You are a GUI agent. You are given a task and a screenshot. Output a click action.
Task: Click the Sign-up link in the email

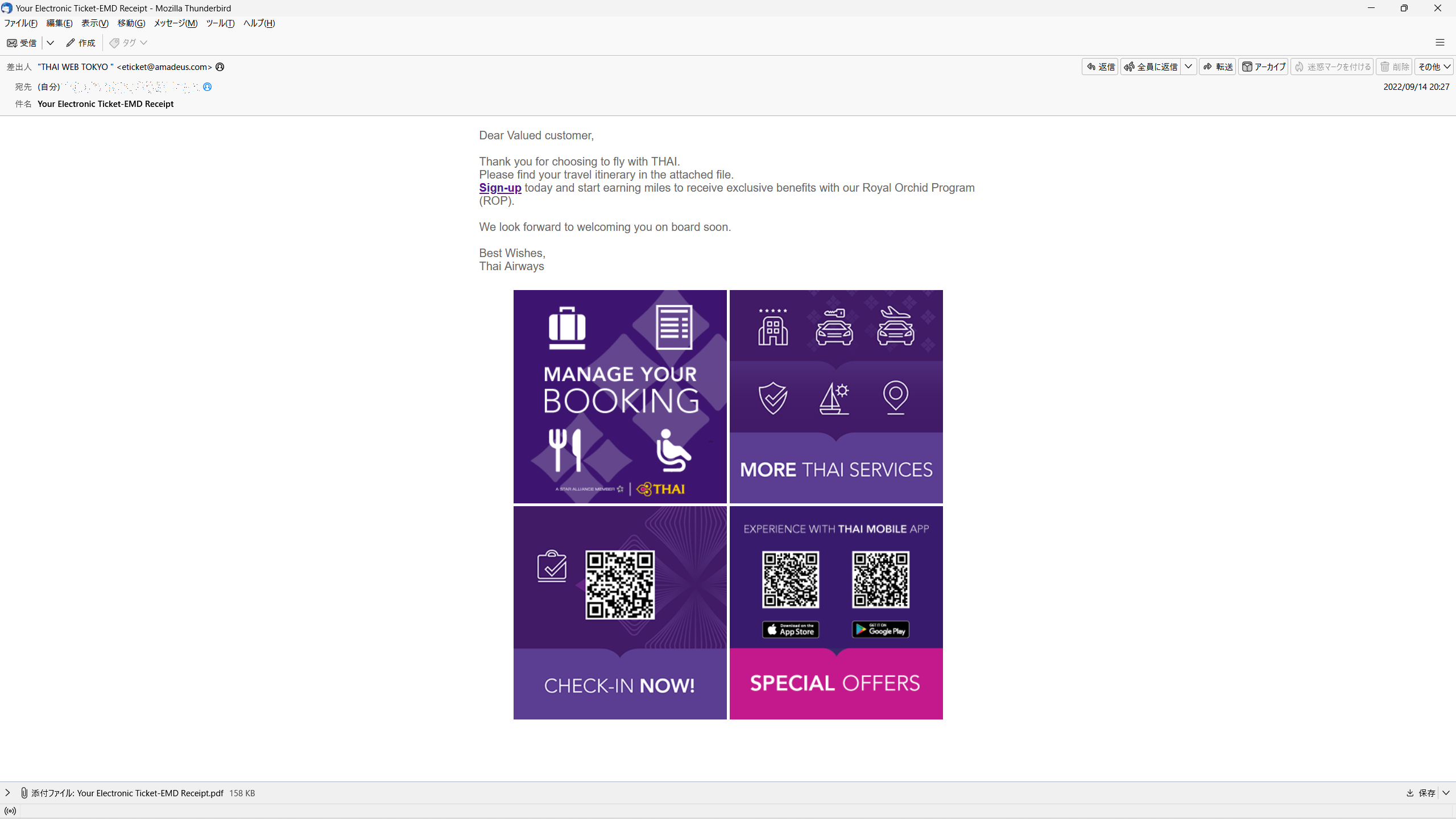(500, 188)
